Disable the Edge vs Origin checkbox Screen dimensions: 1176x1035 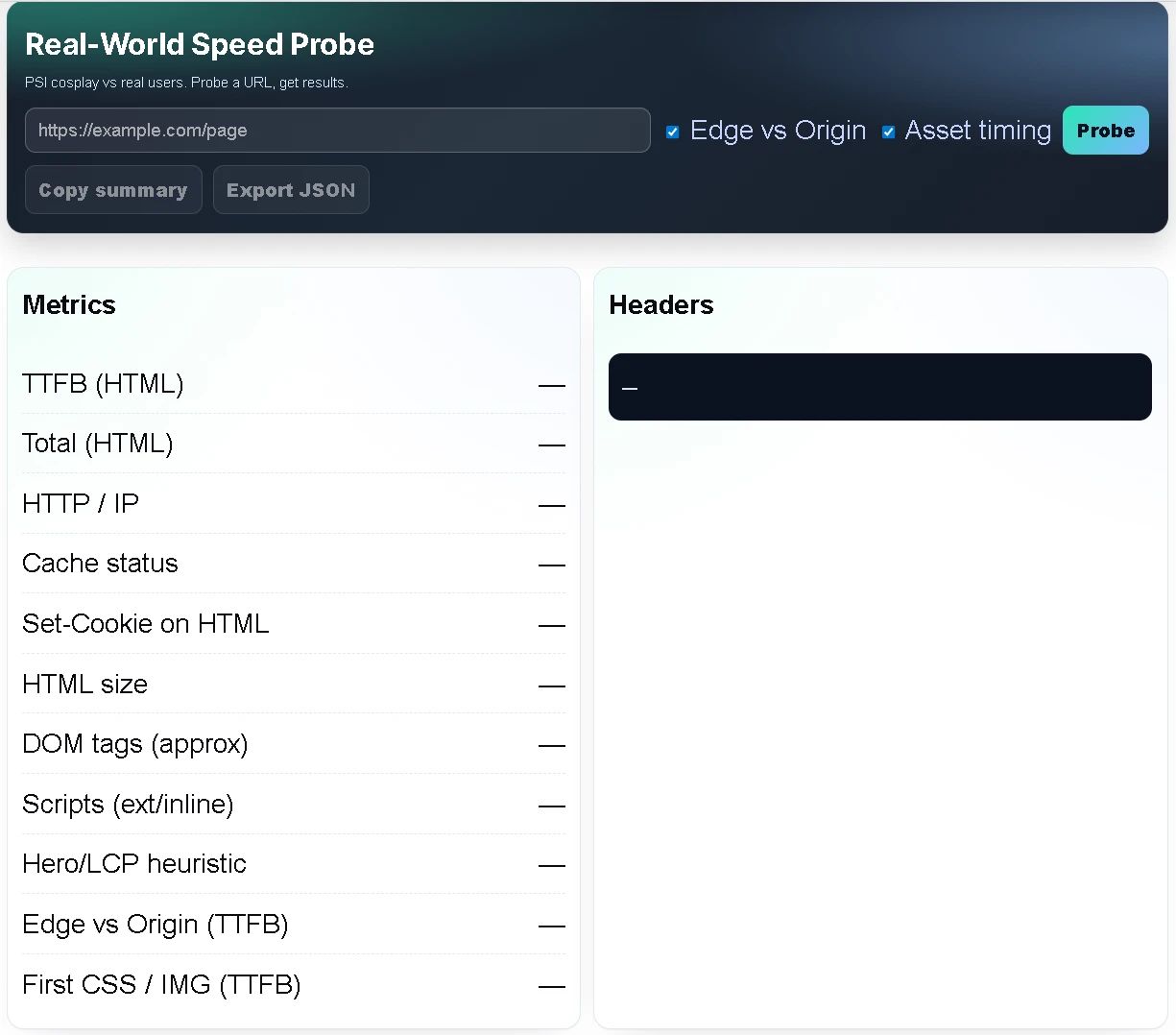click(x=672, y=132)
